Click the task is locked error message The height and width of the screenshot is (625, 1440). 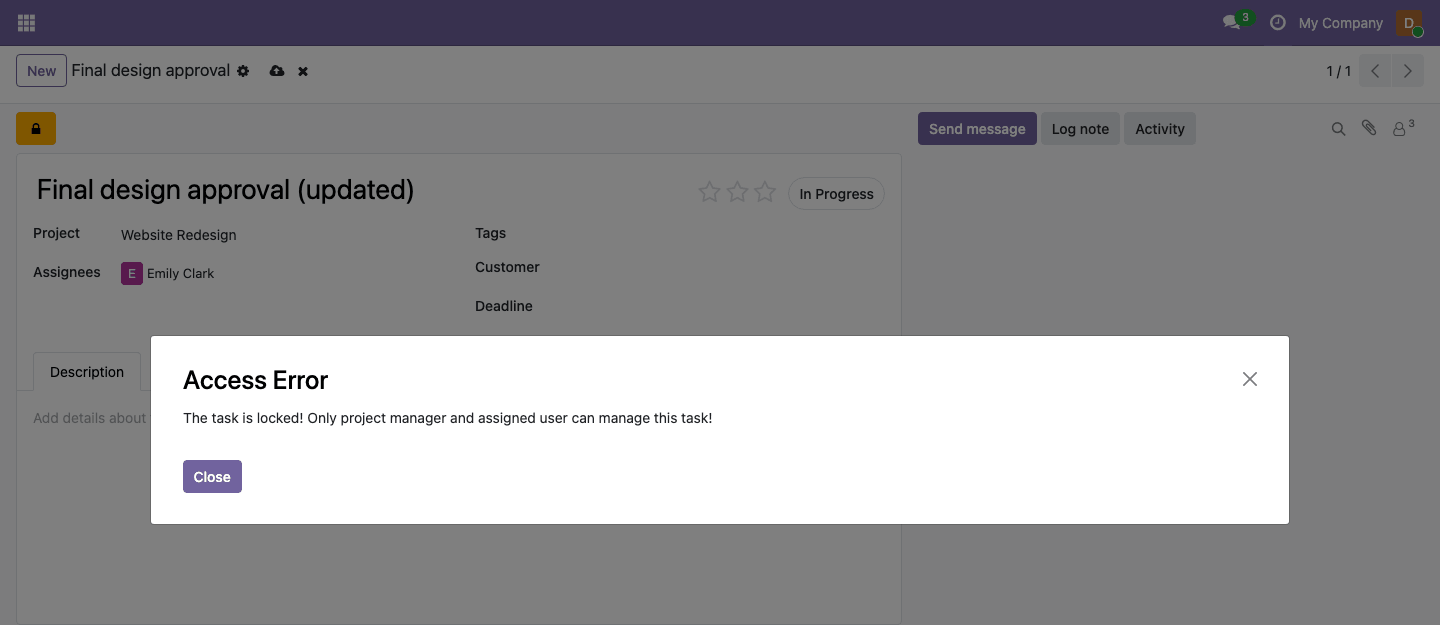pos(448,418)
